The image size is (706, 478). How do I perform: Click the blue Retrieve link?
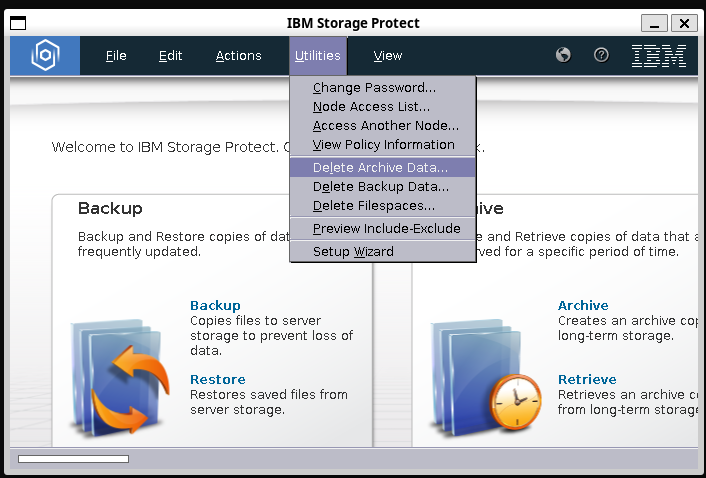point(587,379)
